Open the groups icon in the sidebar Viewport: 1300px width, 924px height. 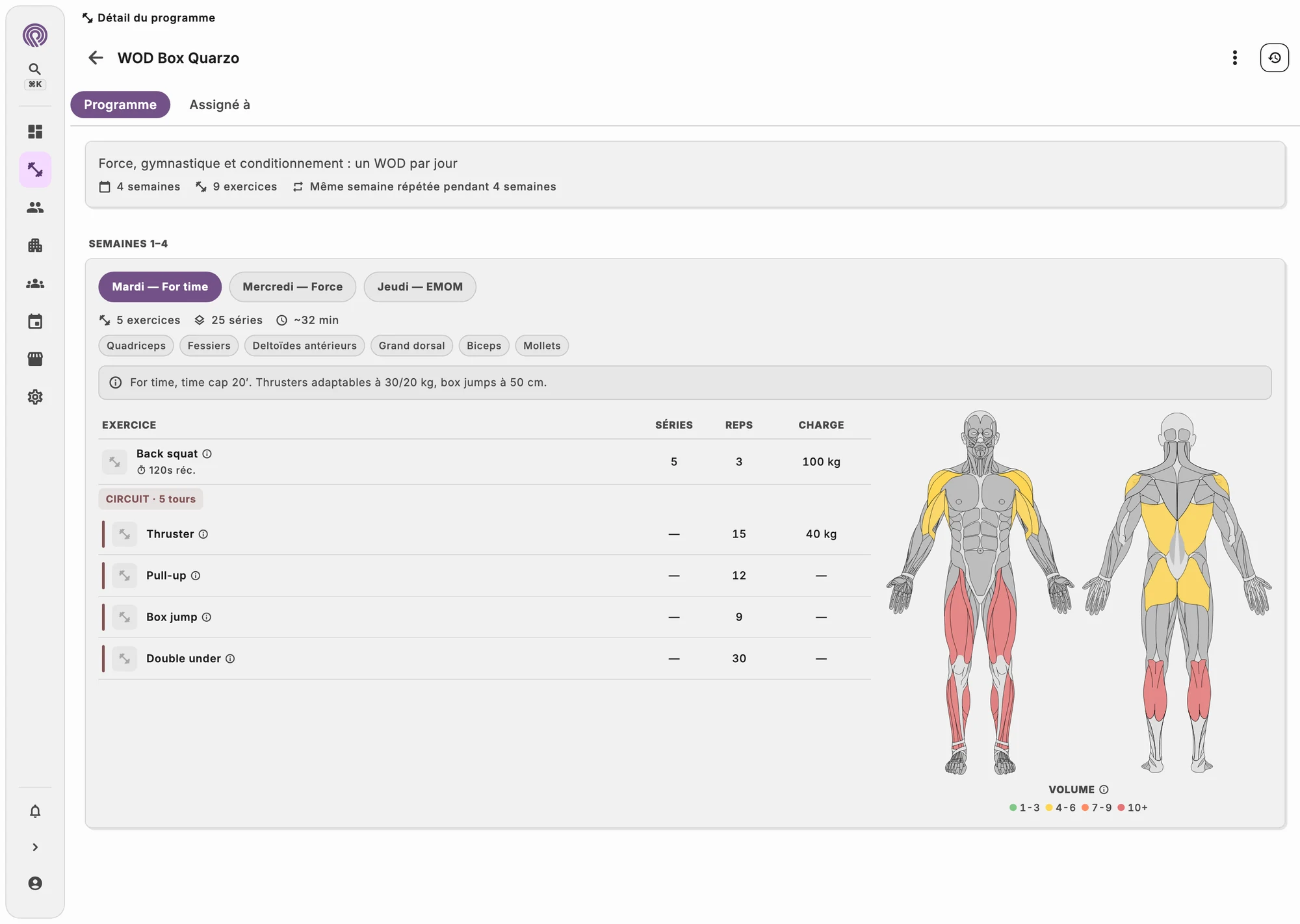[35, 284]
